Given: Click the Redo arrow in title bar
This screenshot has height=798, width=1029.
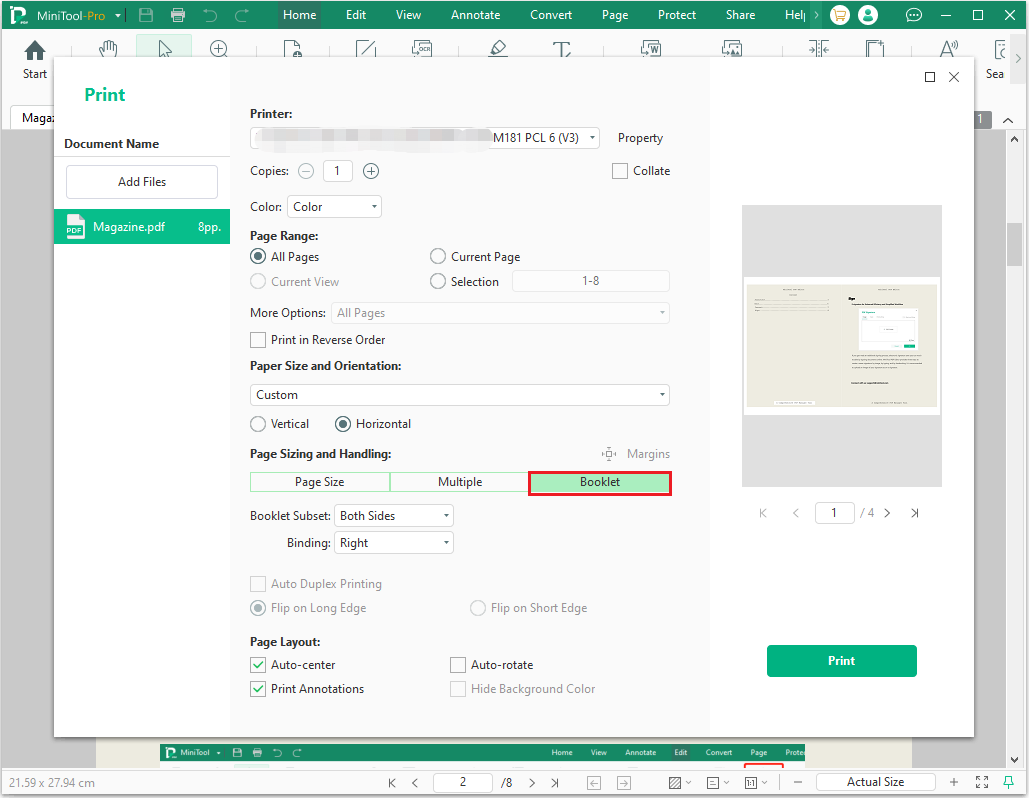Looking at the screenshot, I should point(242,15).
